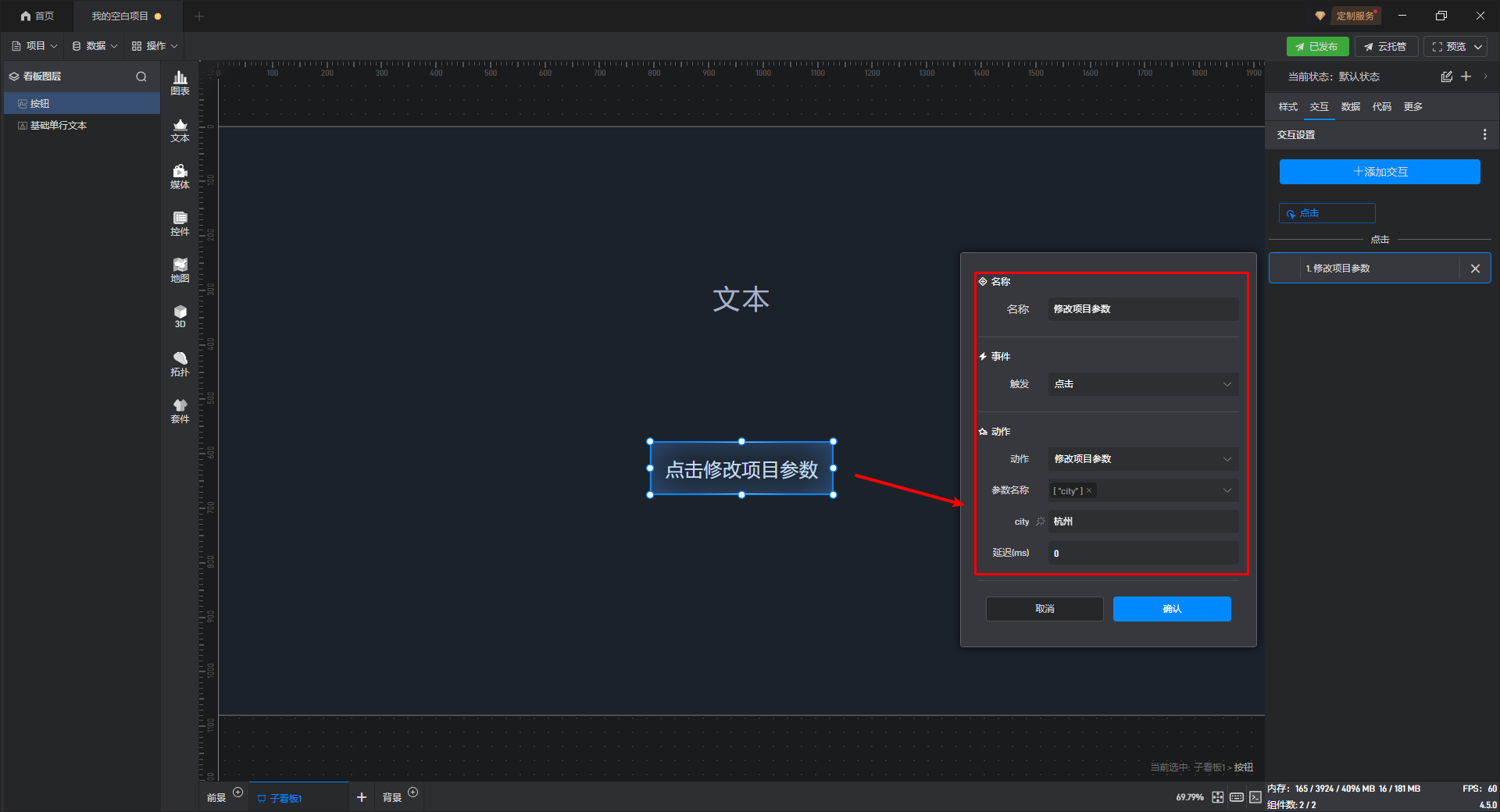This screenshot has height=812, width=1500.
Task: Switch to the 样式 style tab
Action: 1287,107
